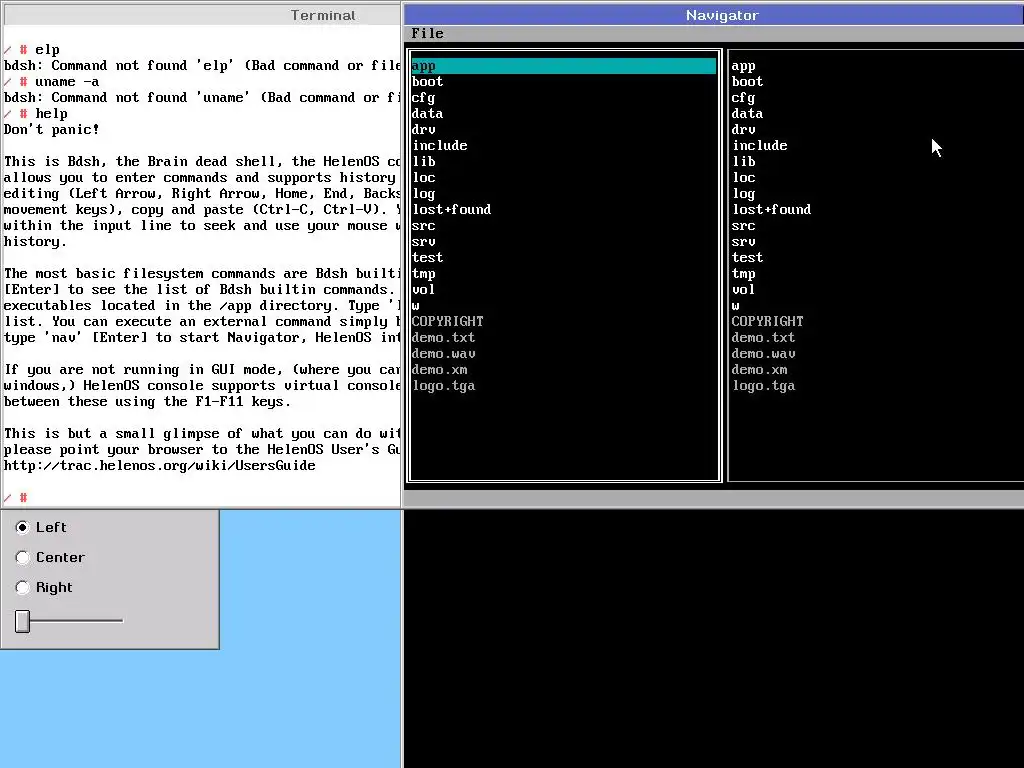Select 'app' in the left Navigator panel
The image size is (1024, 768).
click(x=564, y=65)
